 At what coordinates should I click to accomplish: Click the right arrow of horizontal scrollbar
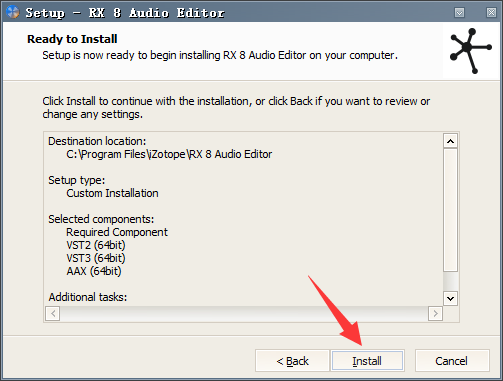[435, 313]
